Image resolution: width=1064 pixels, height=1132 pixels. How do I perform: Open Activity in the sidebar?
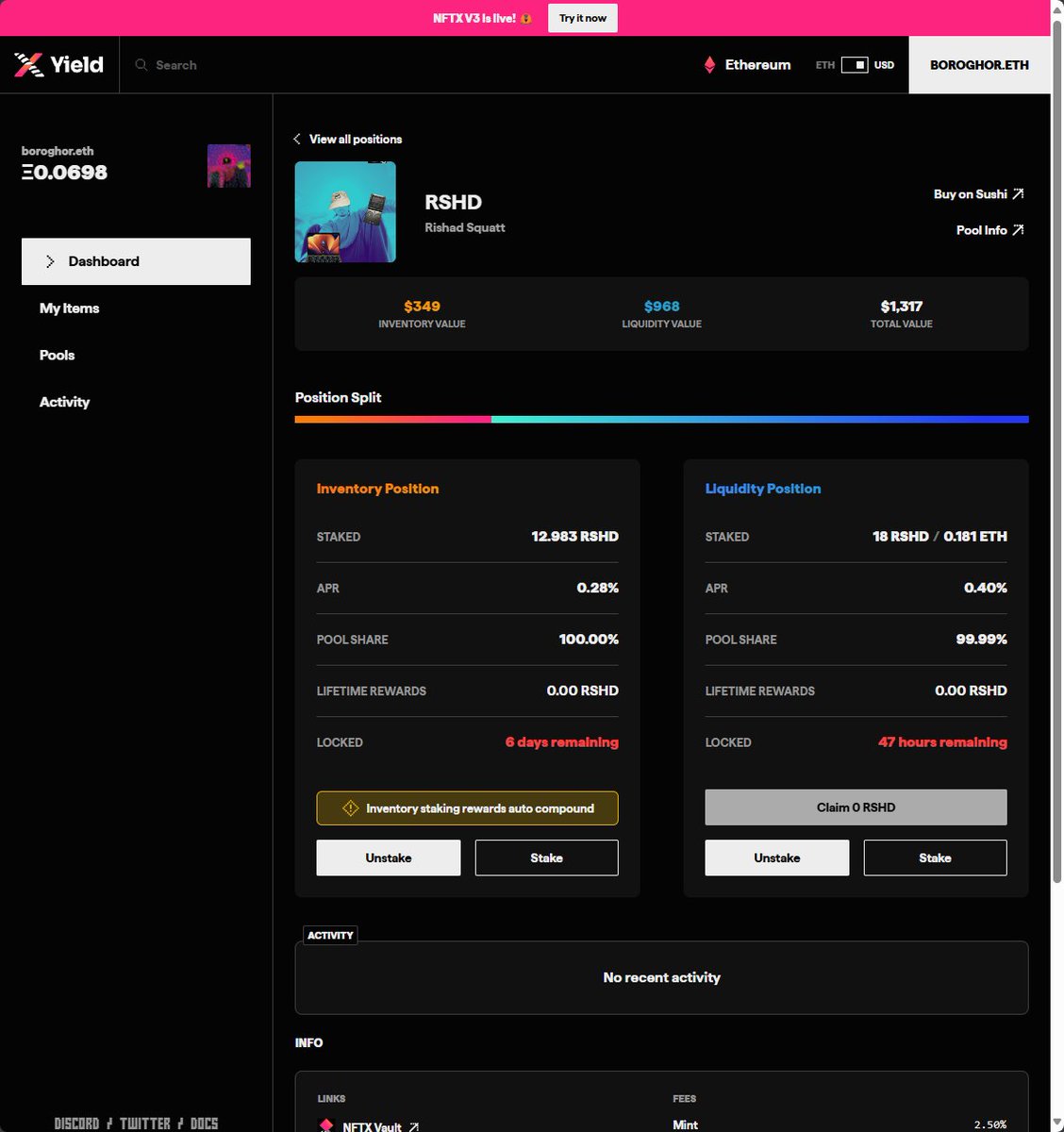tap(64, 402)
